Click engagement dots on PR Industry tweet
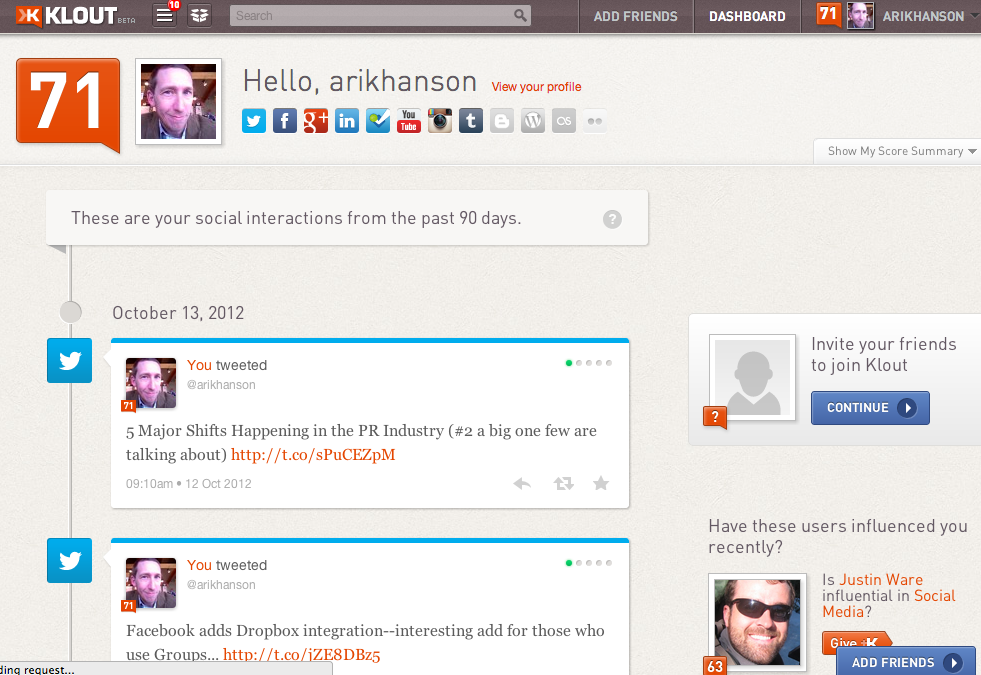The width and height of the screenshot is (981, 675). (588, 363)
